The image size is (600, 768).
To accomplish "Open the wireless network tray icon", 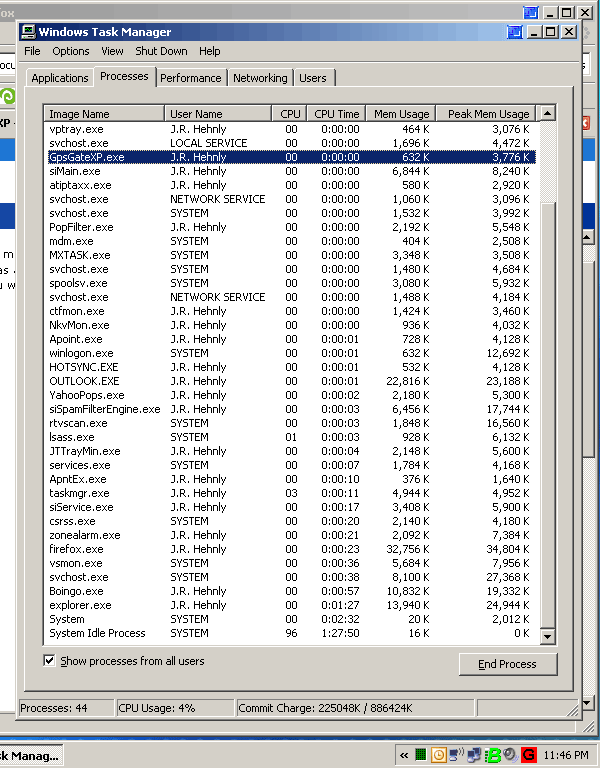I will [456, 755].
